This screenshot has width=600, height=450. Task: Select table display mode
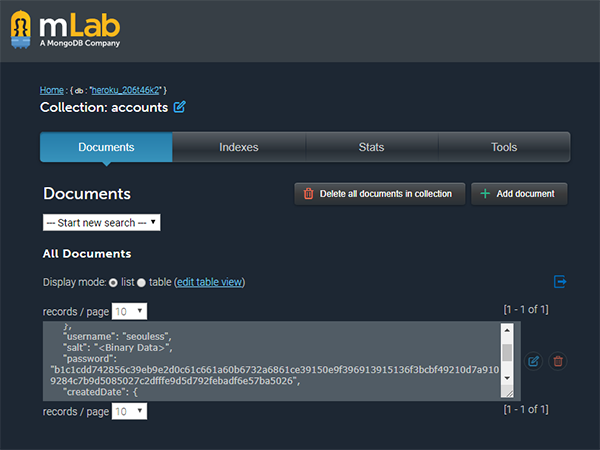[x=141, y=283]
